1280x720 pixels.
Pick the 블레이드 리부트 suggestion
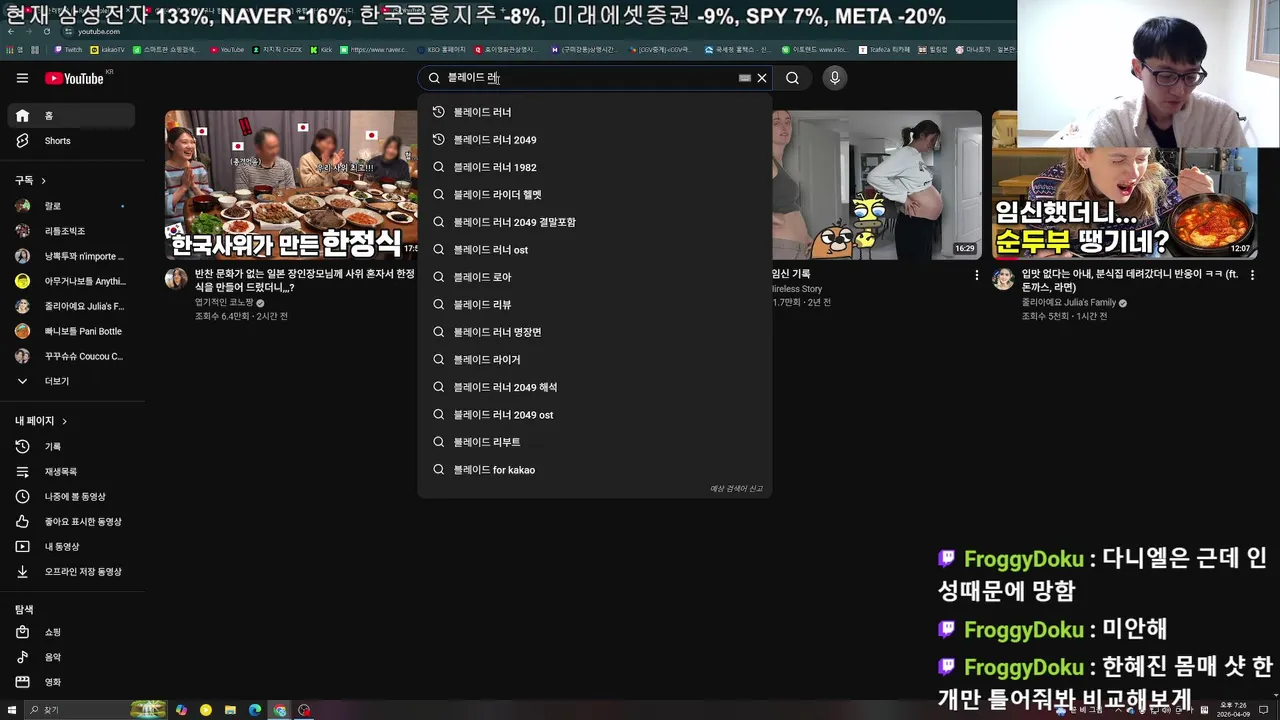594,442
